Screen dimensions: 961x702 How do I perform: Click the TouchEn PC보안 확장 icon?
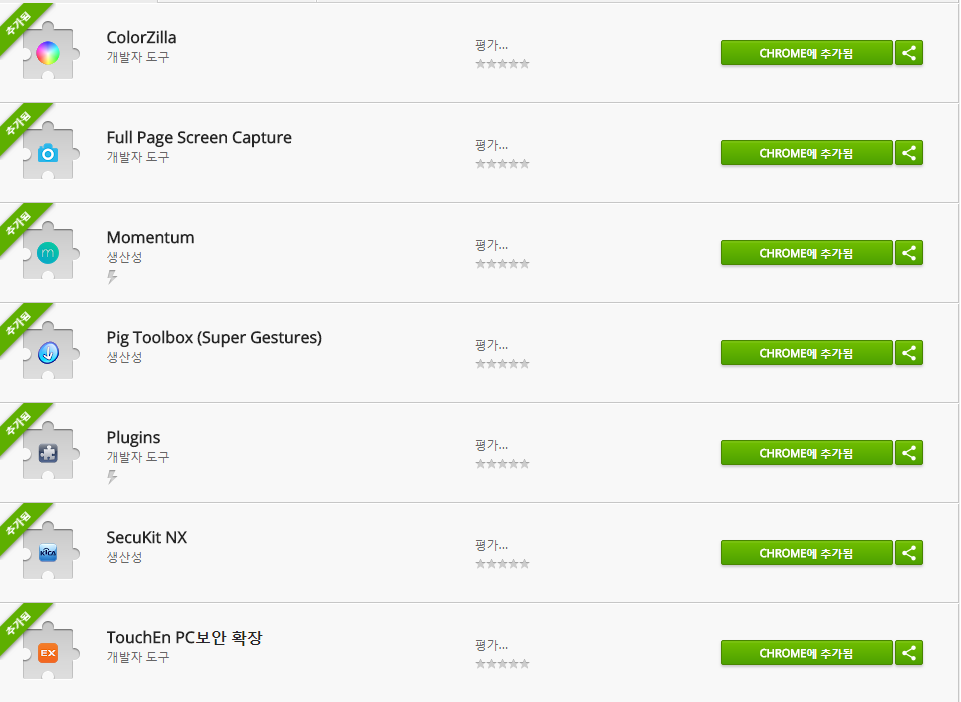(x=48, y=653)
